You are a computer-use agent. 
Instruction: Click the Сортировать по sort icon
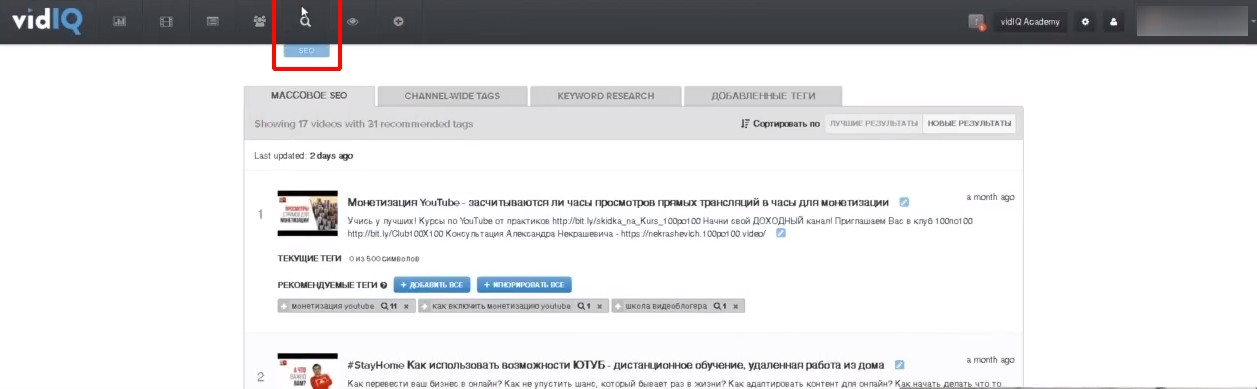point(745,124)
